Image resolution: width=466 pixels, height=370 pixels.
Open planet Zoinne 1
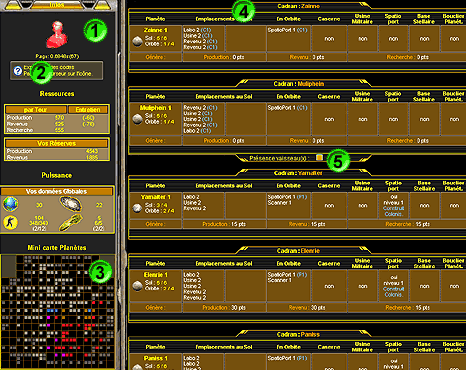click(x=156, y=30)
